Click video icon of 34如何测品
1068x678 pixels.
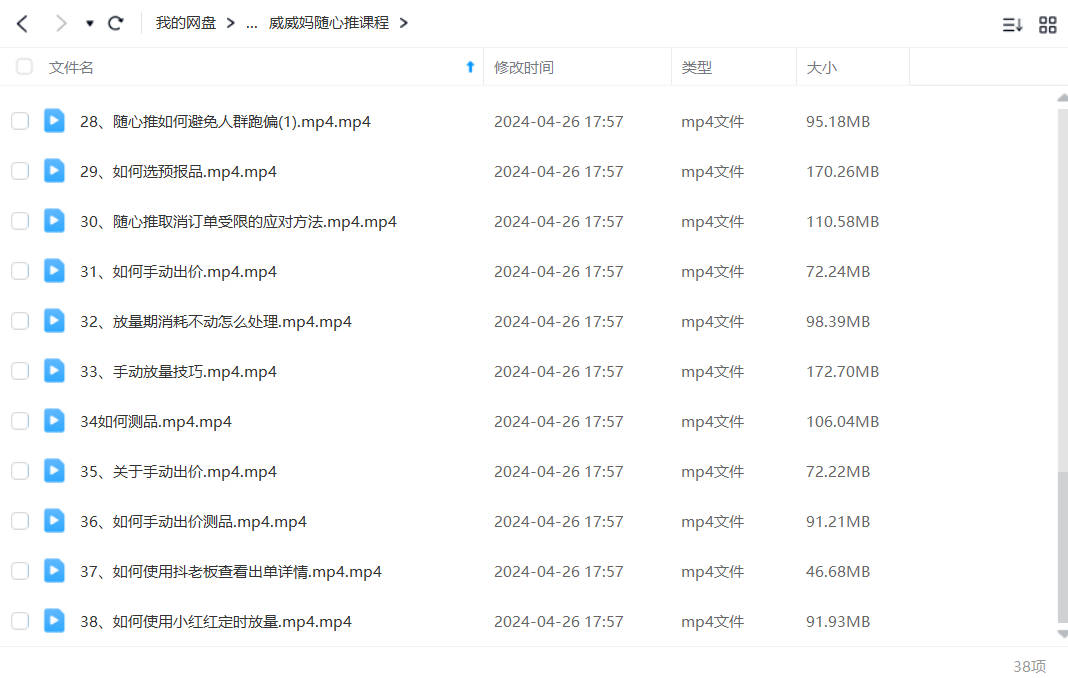(x=54, y=420)
